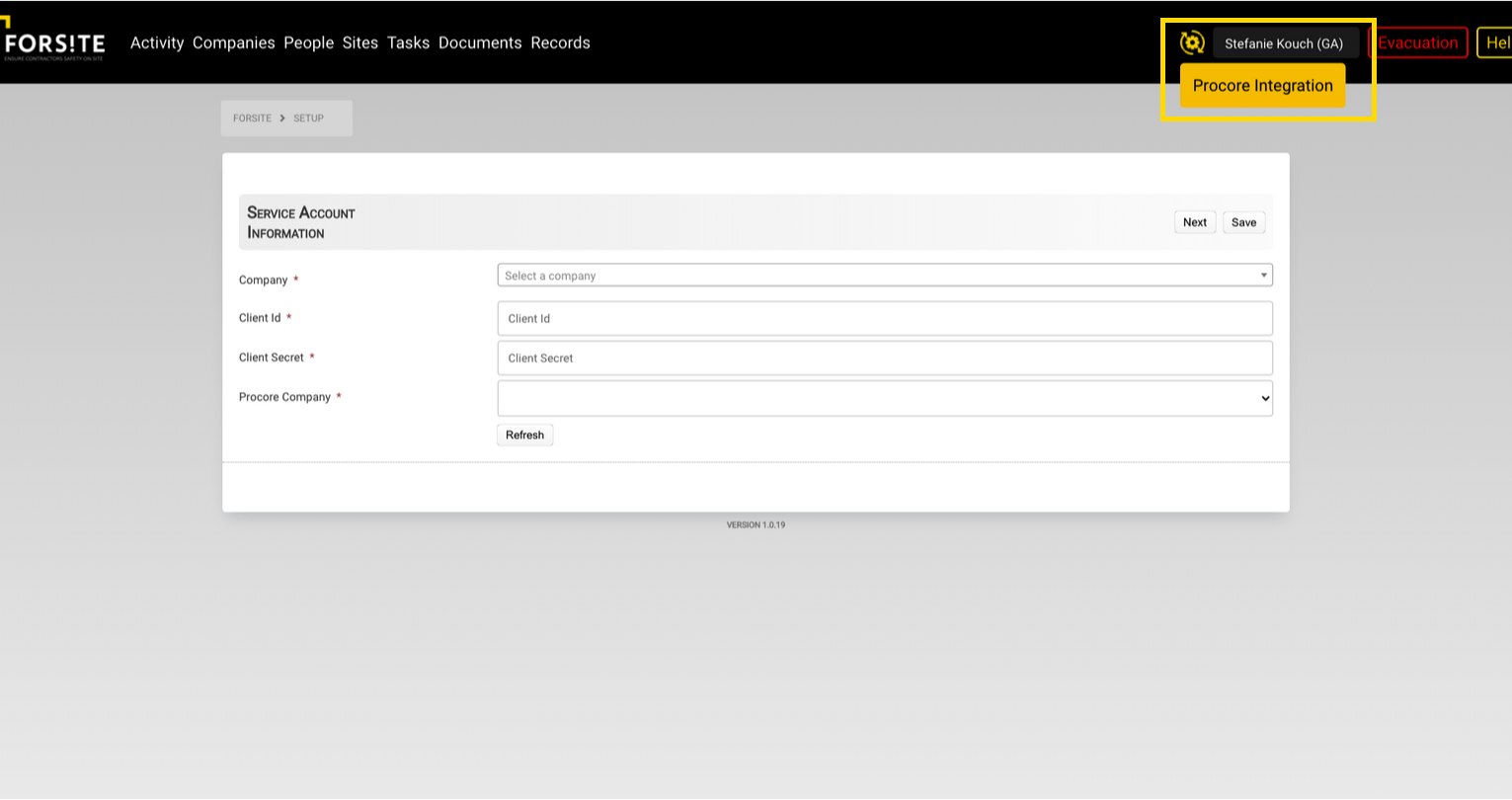Screen dimensions: 1512x800
Task: Click the Forsite logo
Action: (53, 41)
